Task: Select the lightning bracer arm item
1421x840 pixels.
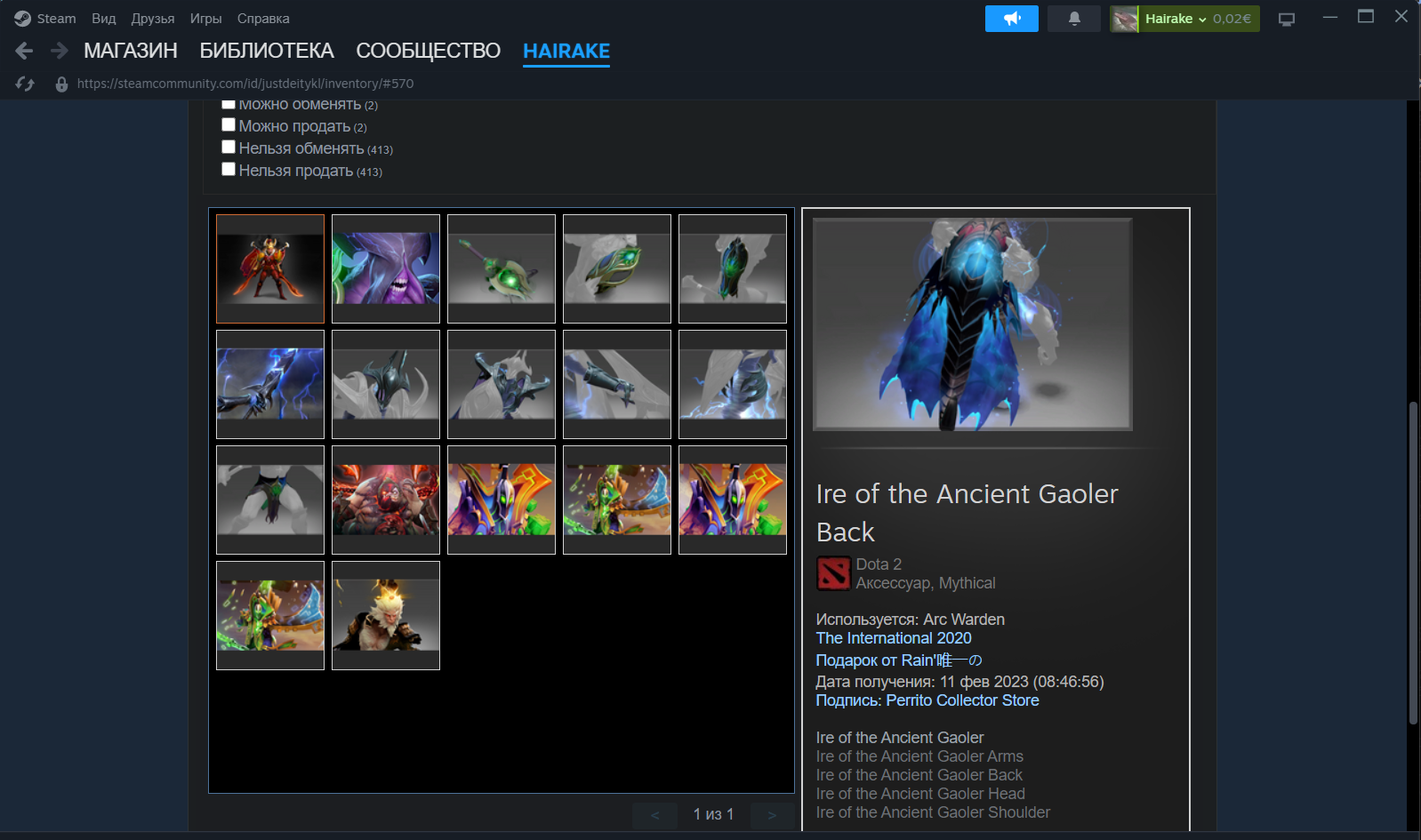Action: tap(617, 384)
